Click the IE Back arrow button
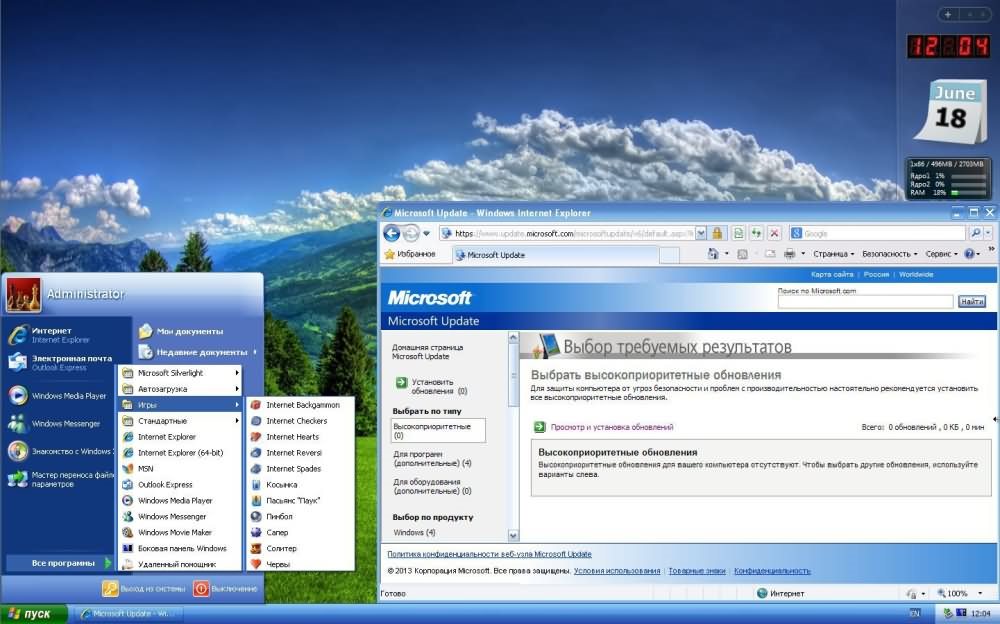The width and height of the screenshot is (1000, 624). 391,233
